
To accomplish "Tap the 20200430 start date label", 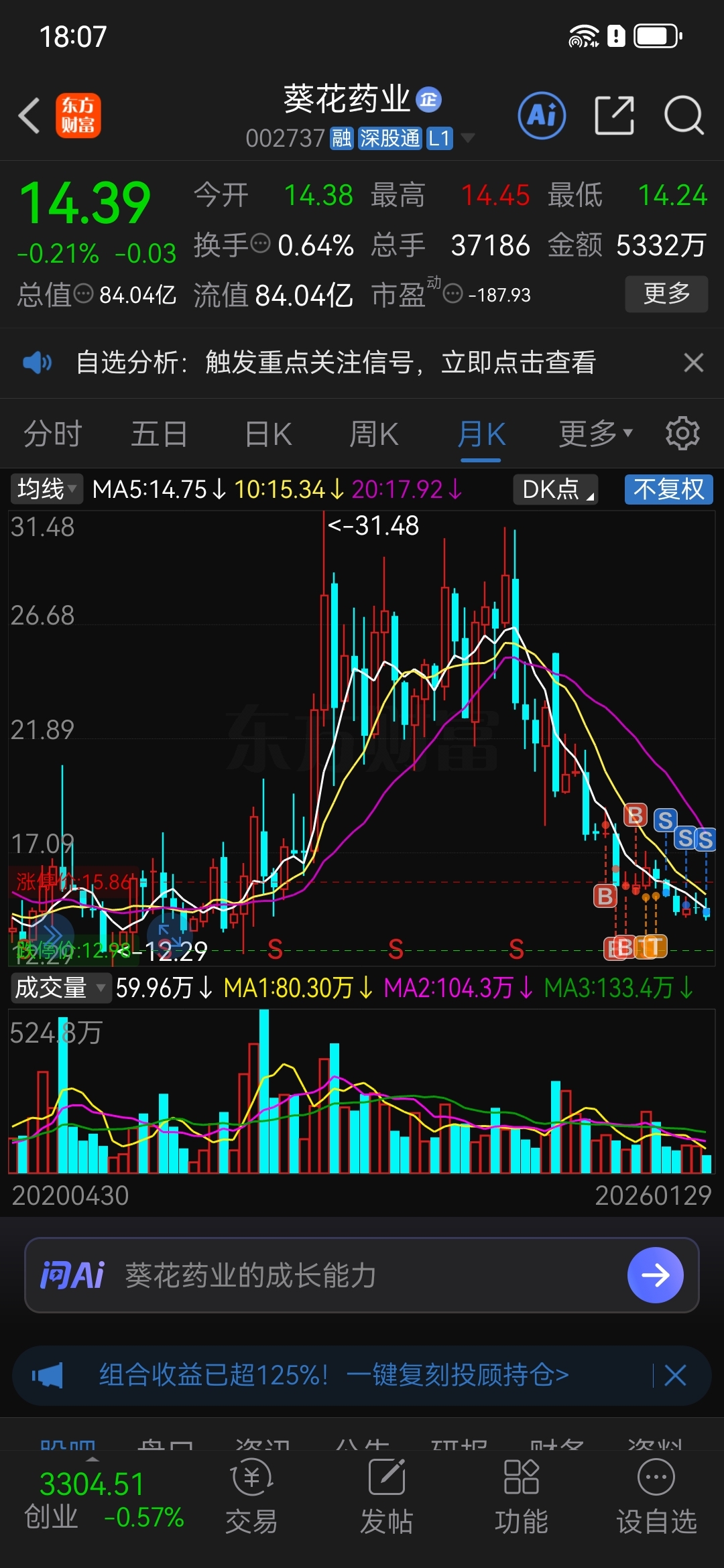I will tap(70, 1195).
